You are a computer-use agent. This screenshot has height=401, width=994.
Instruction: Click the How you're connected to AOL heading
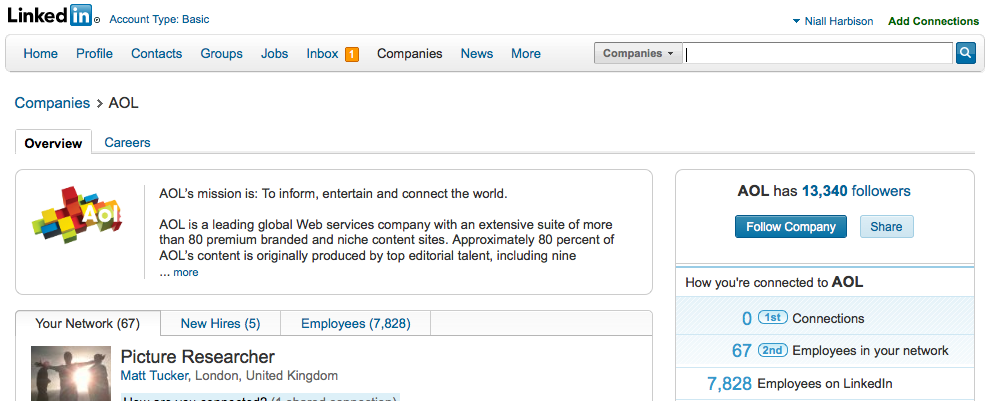click(x=774, y=283)
